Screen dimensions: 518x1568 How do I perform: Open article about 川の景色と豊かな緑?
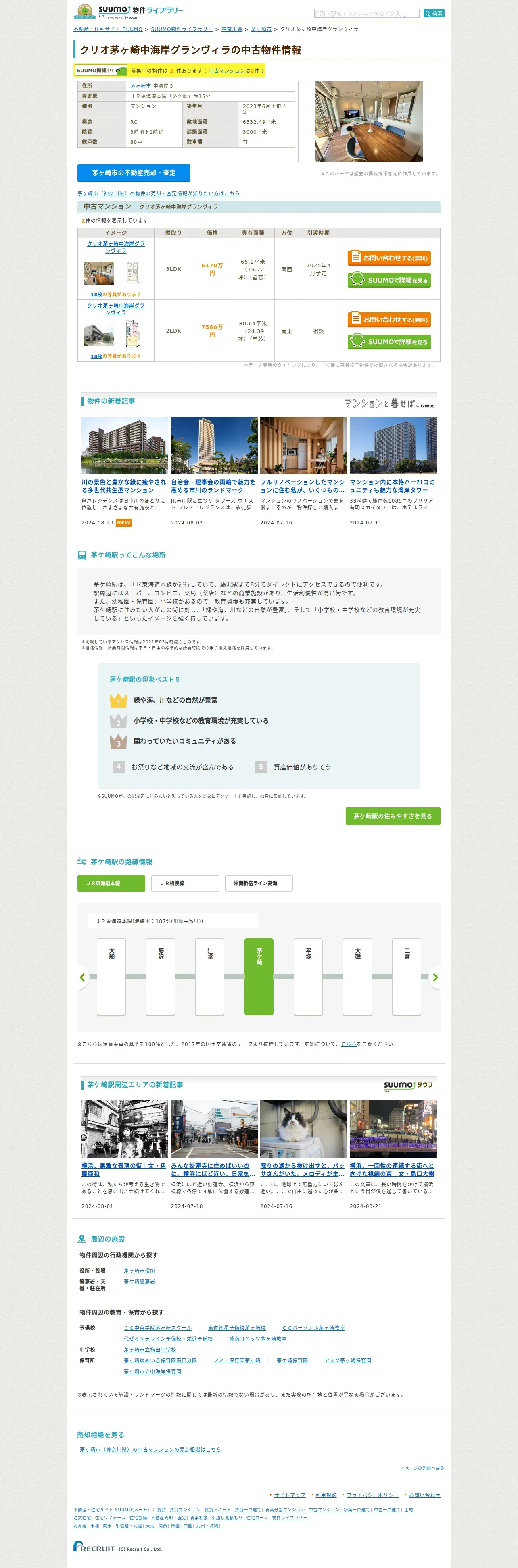[x=124, y=486]
